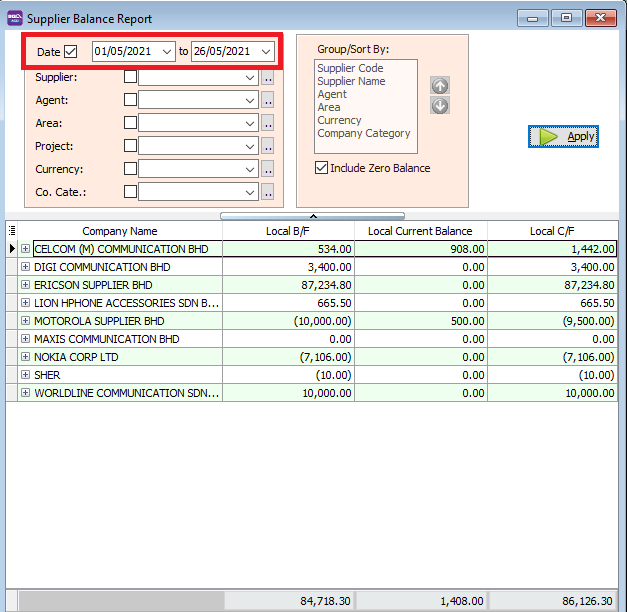The width and height of the screenshot is (627, 612).
Task: Click the Agent lookup ellipsis button
Action: point(267,100)
